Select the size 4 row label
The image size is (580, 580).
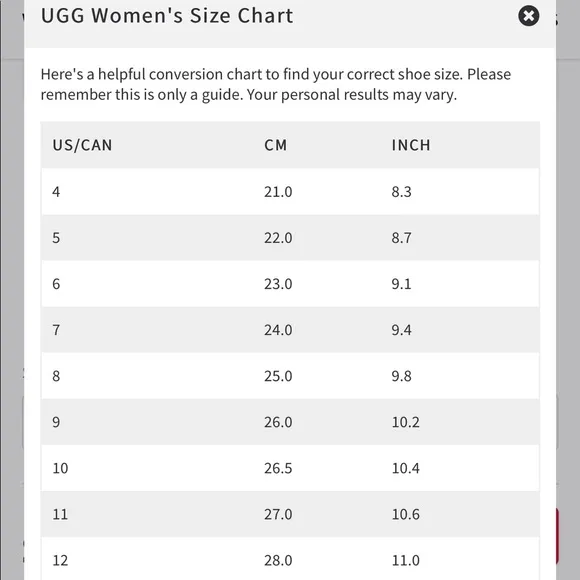(56, 192)
